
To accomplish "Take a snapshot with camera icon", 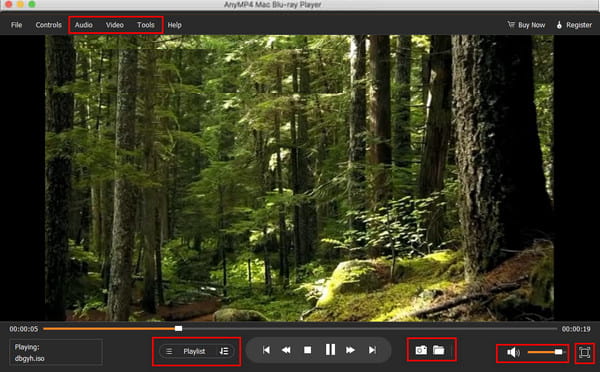I will coord(421,350).
